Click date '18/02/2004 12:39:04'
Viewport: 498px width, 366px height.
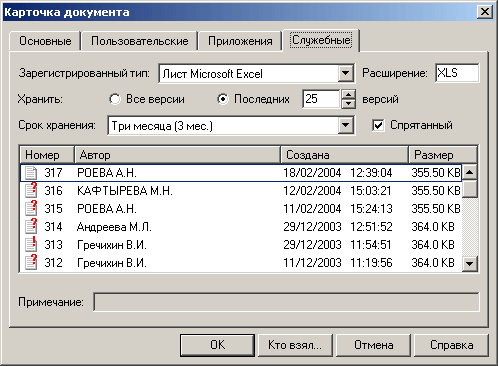[338, 173]
